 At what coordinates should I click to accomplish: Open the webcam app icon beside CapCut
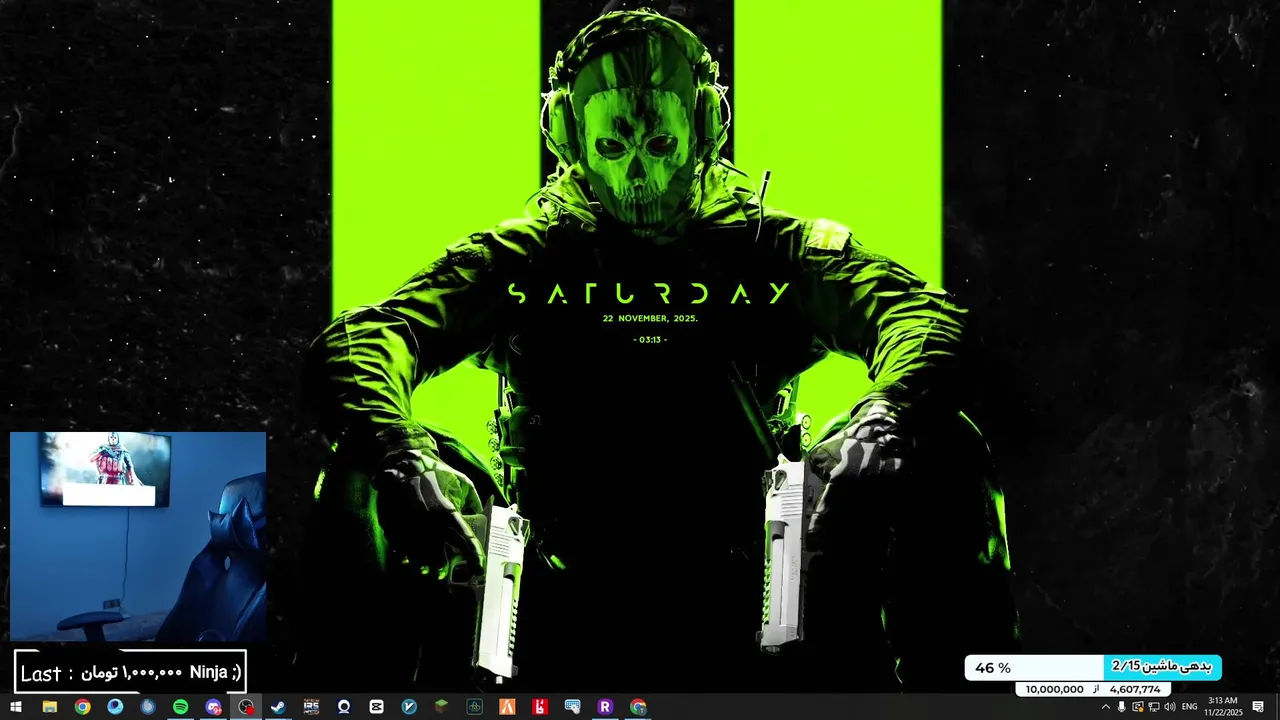344,707
